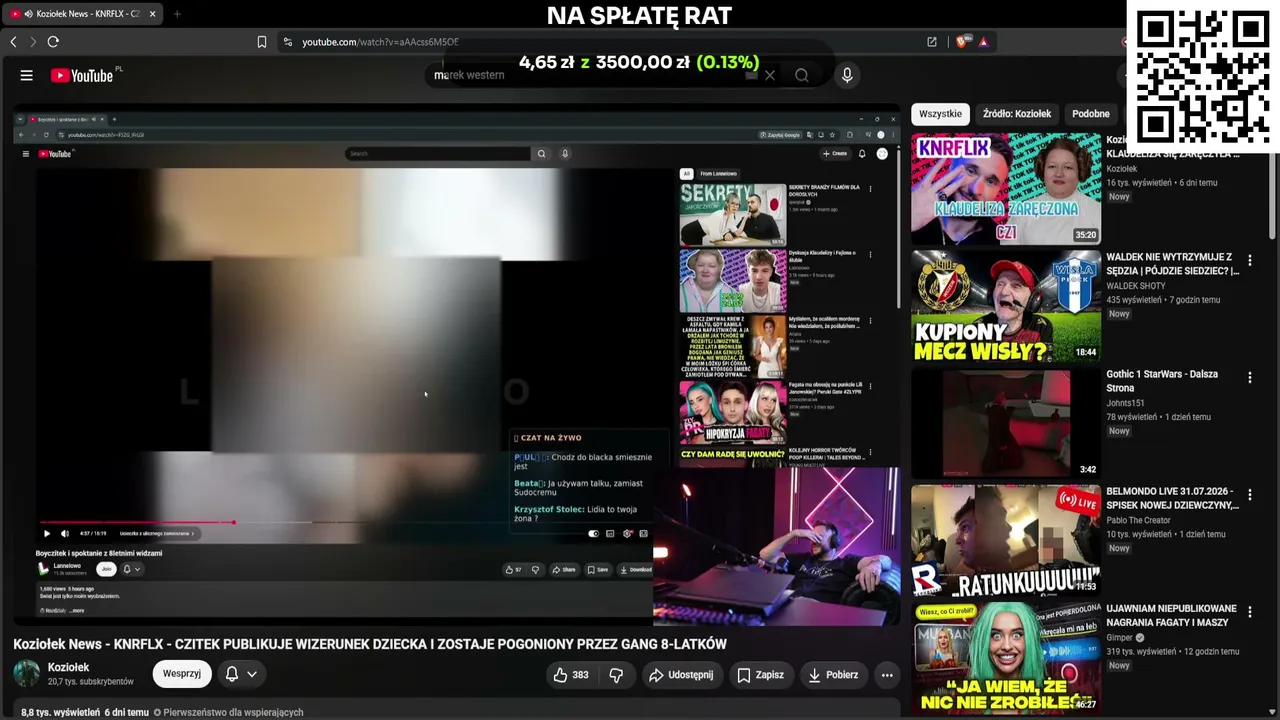Click the inner video's Share button
This screenshot has width=1280, height=720.
coord(565,570)
